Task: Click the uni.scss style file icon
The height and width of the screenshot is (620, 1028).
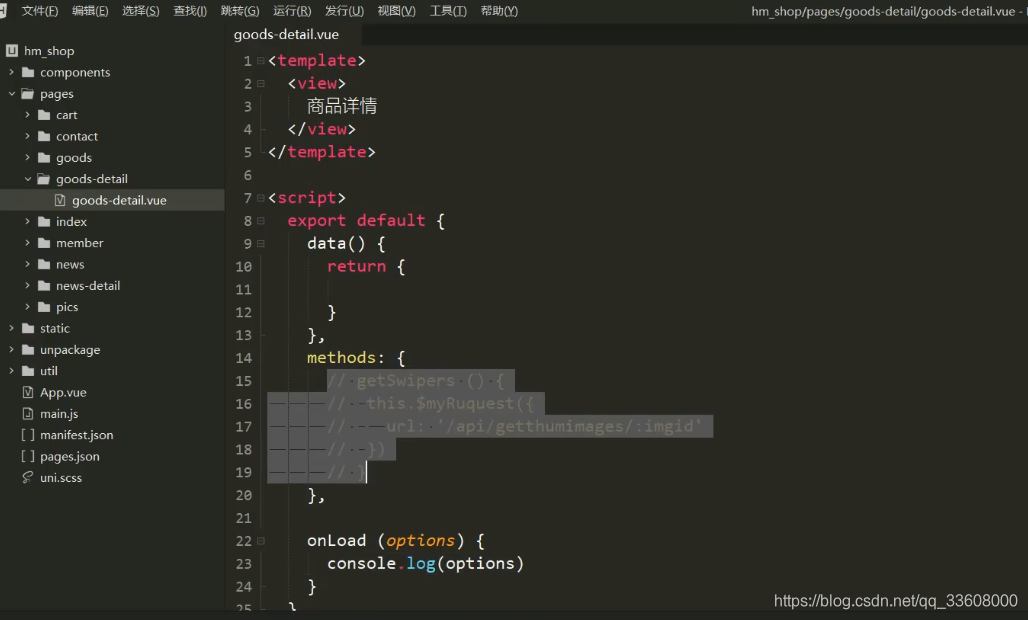Action: (x=28, y=477)
